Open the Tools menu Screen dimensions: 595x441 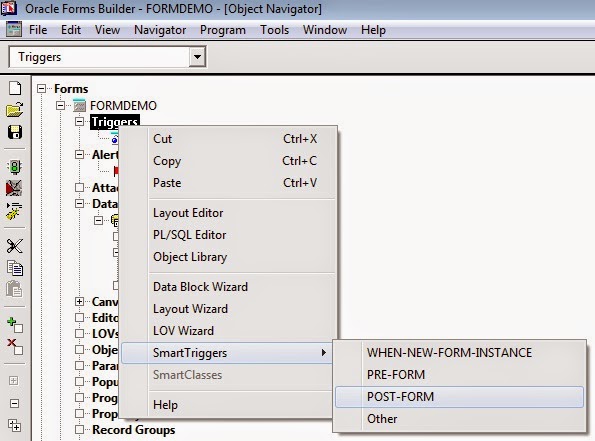tap(274, 30)
